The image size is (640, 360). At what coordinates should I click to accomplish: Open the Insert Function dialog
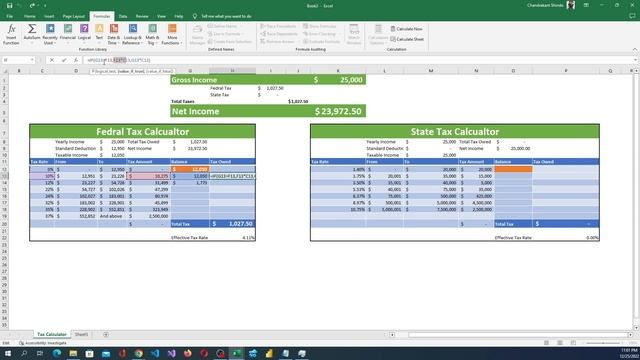tap(11, 34)
